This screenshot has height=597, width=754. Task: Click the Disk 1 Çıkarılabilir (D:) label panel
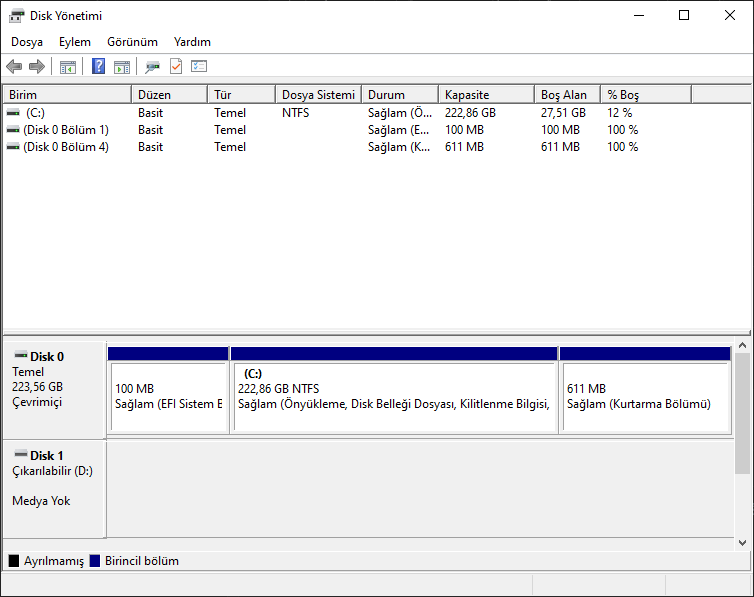[x=54, y=489]
